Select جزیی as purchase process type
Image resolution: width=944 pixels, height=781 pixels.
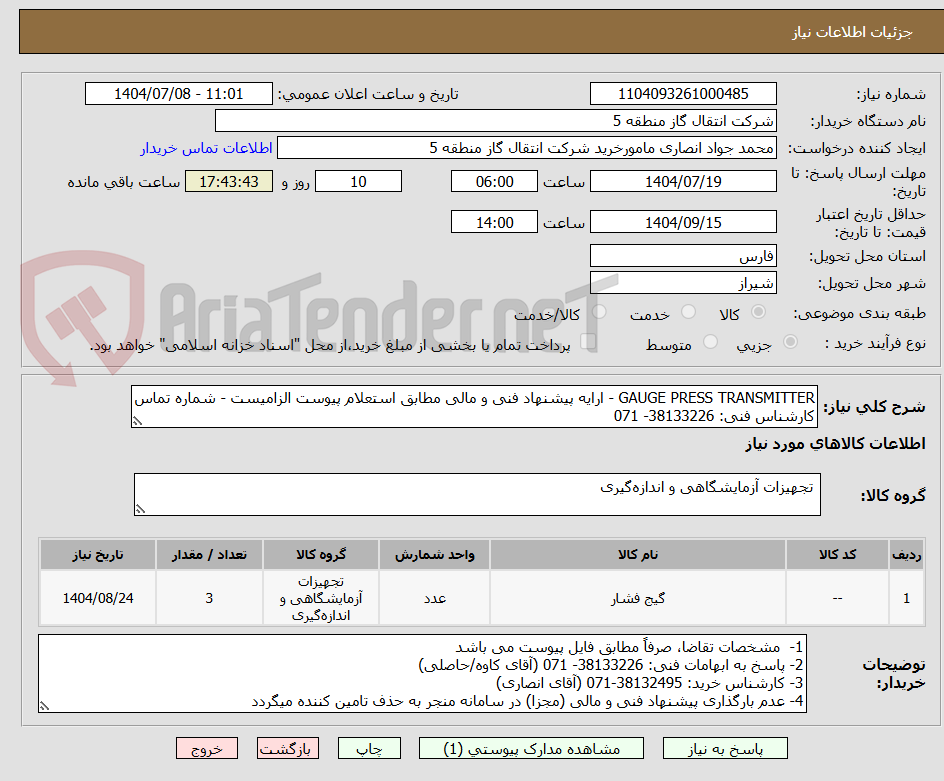(790, 339)
